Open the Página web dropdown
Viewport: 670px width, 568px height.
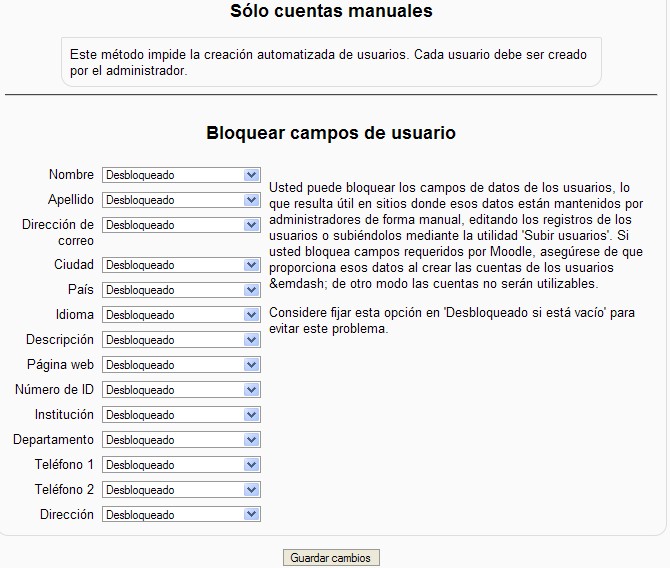click(181, 365)
